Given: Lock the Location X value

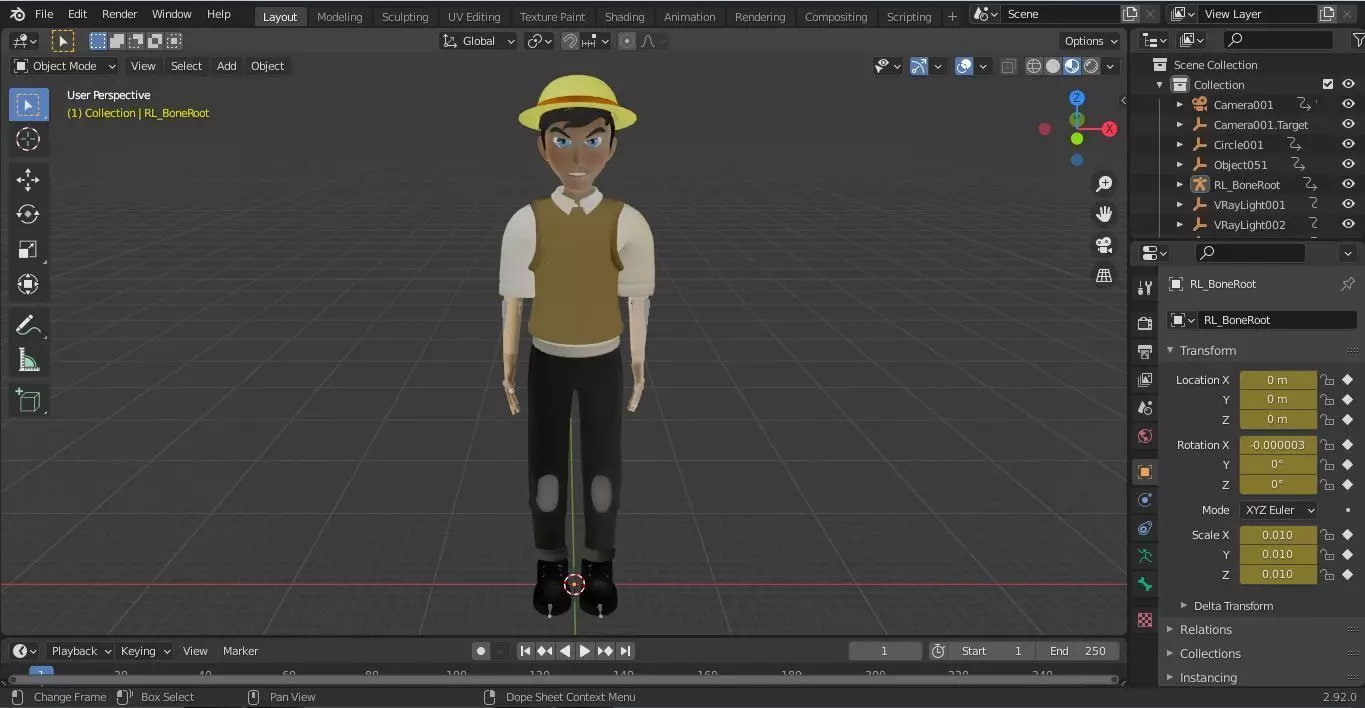Looking at the screenshot, I should click(x=1328, y=380).
